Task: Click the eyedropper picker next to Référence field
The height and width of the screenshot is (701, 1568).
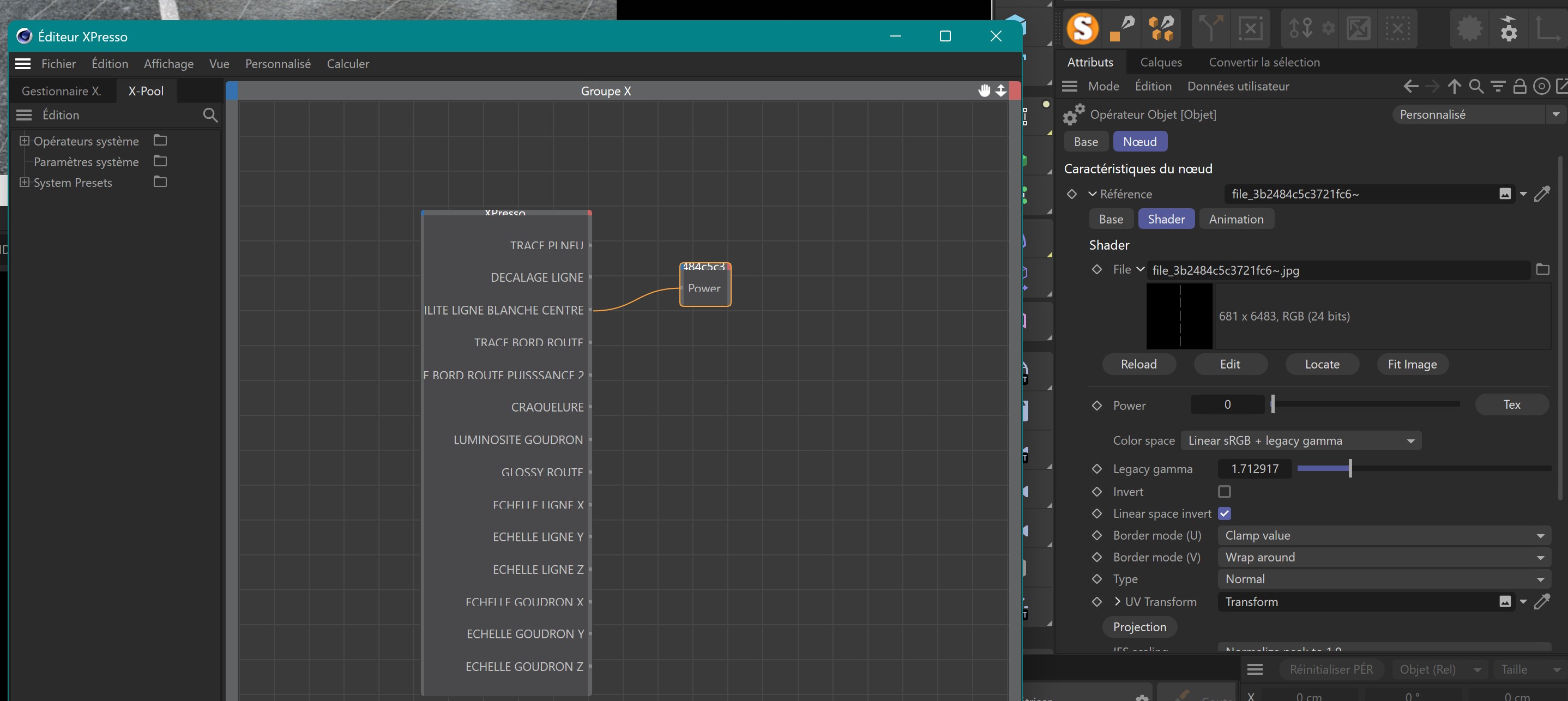Action: coord(1542,194)
